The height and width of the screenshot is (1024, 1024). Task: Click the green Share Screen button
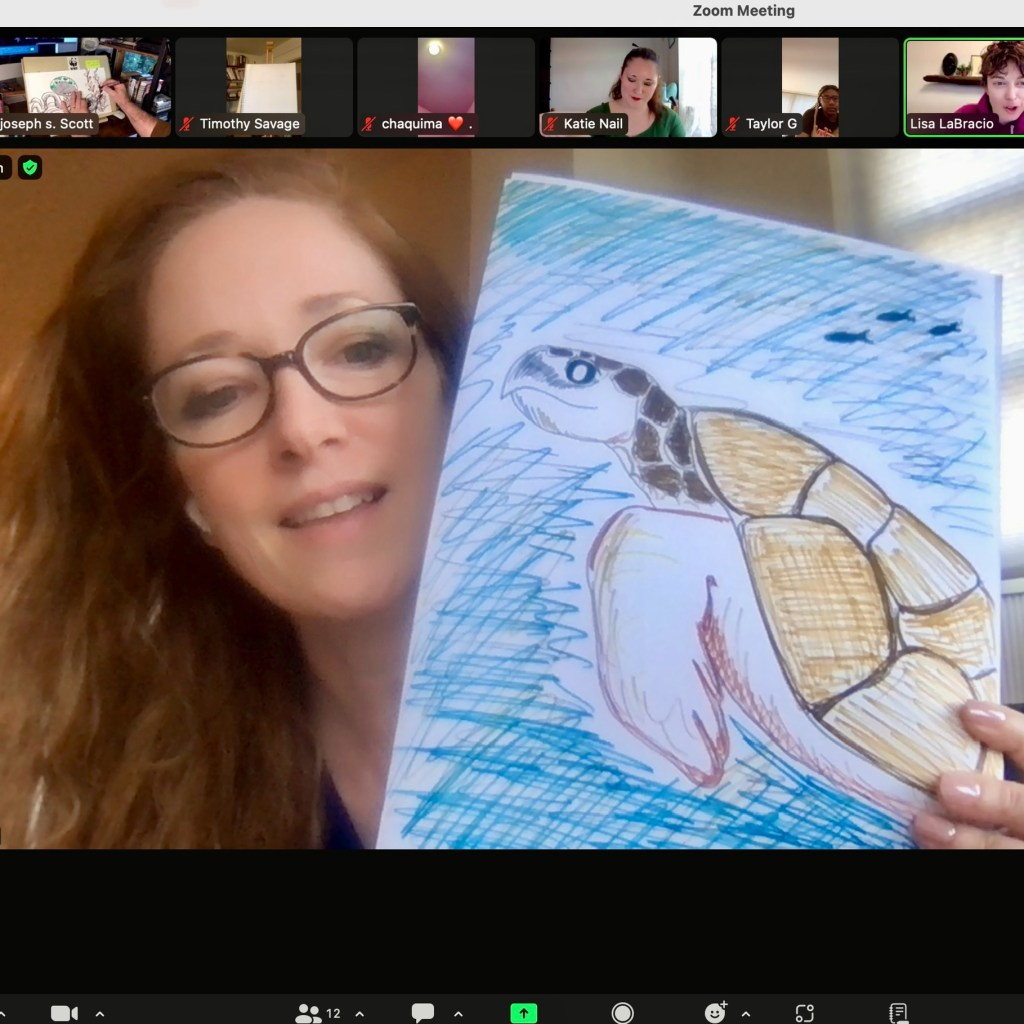[523, 1013]
